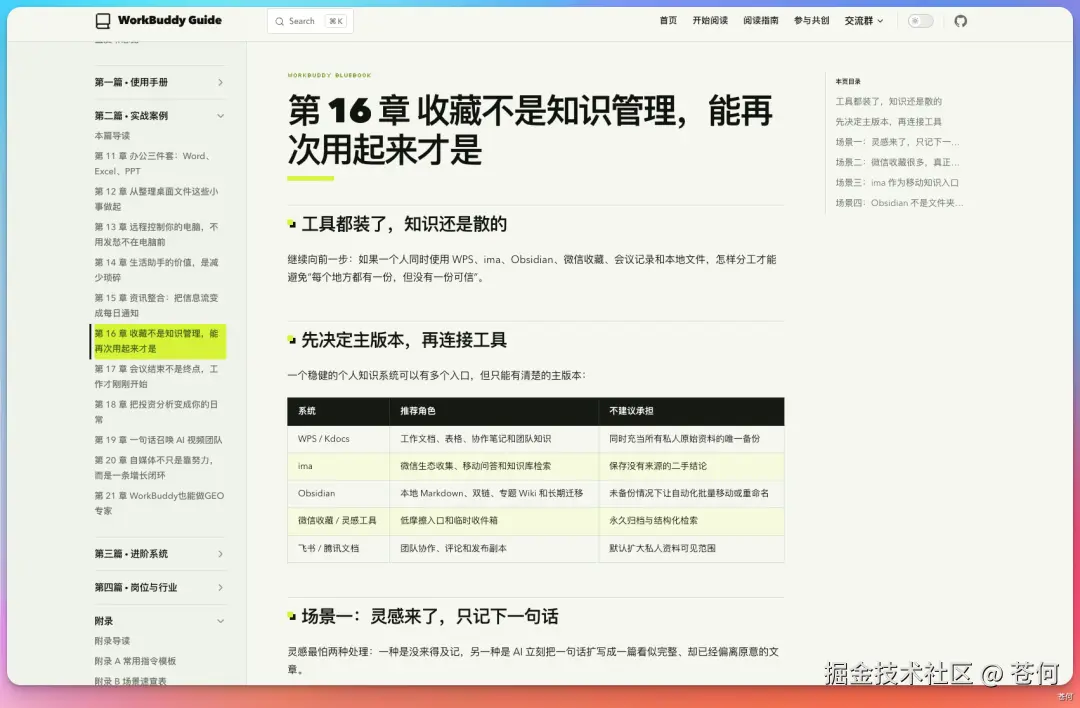Click the WorkBuddy Guide logo icon
The height and width of the screenshot is (708, 1080).
[103, 21]
